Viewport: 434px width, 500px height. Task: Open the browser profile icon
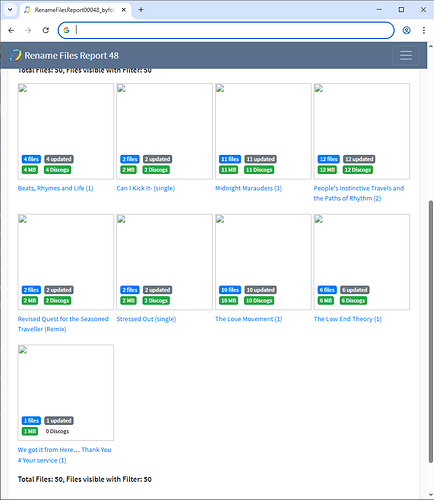[406, 30]
